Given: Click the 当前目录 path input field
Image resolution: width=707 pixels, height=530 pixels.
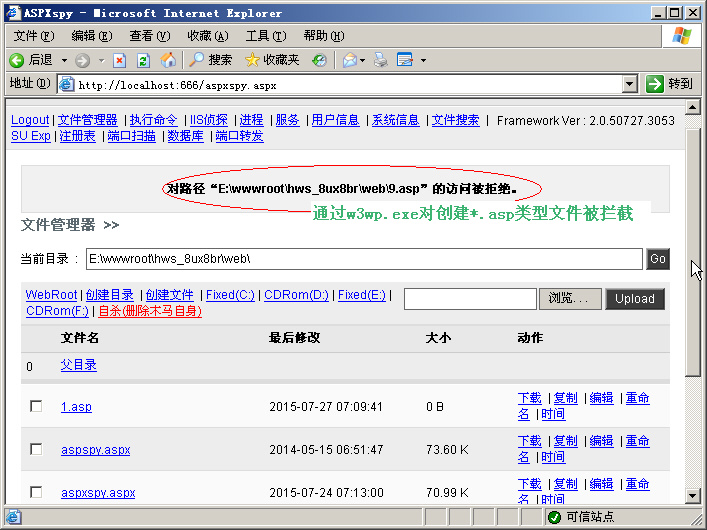Looking at the screenshot, I should [364, 259].
